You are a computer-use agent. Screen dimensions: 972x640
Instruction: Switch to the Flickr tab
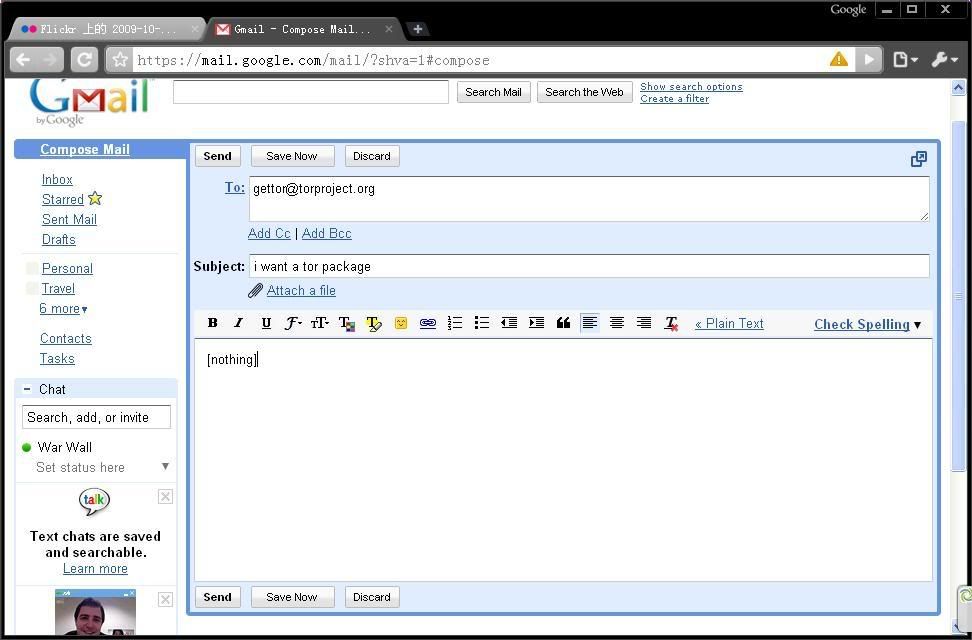coord(107,29)
